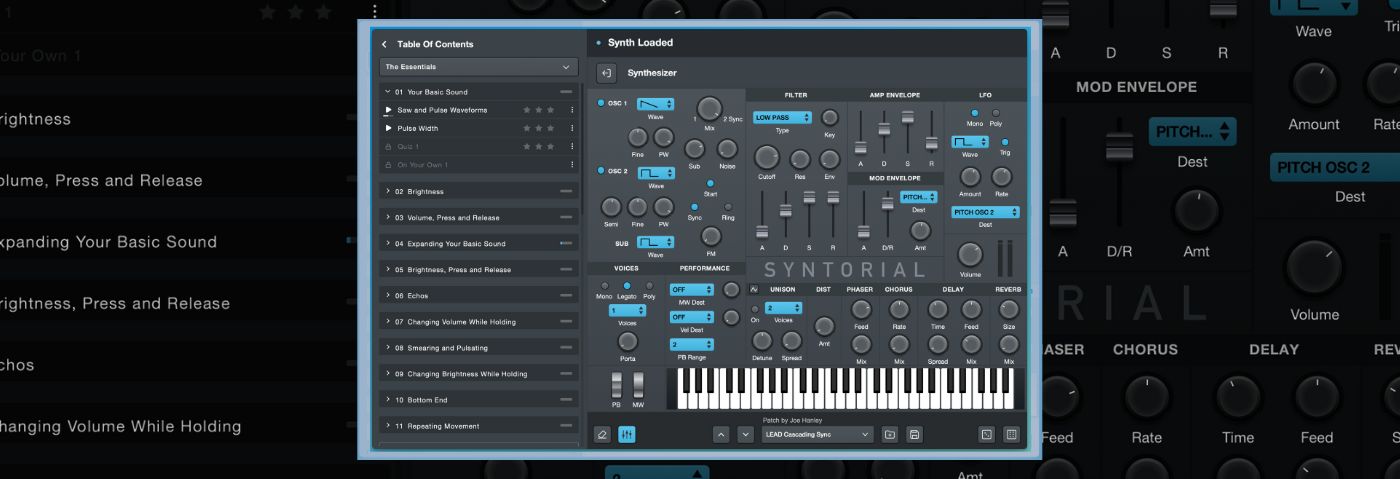
Task: Toggle the OSC 2 power light
Action: (601, 171)
